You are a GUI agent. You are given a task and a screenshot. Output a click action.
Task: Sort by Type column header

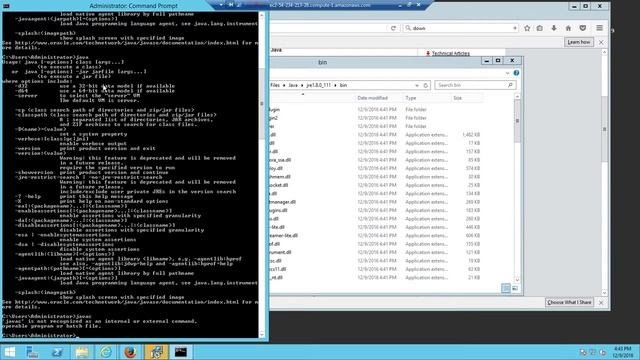point(411,98)
